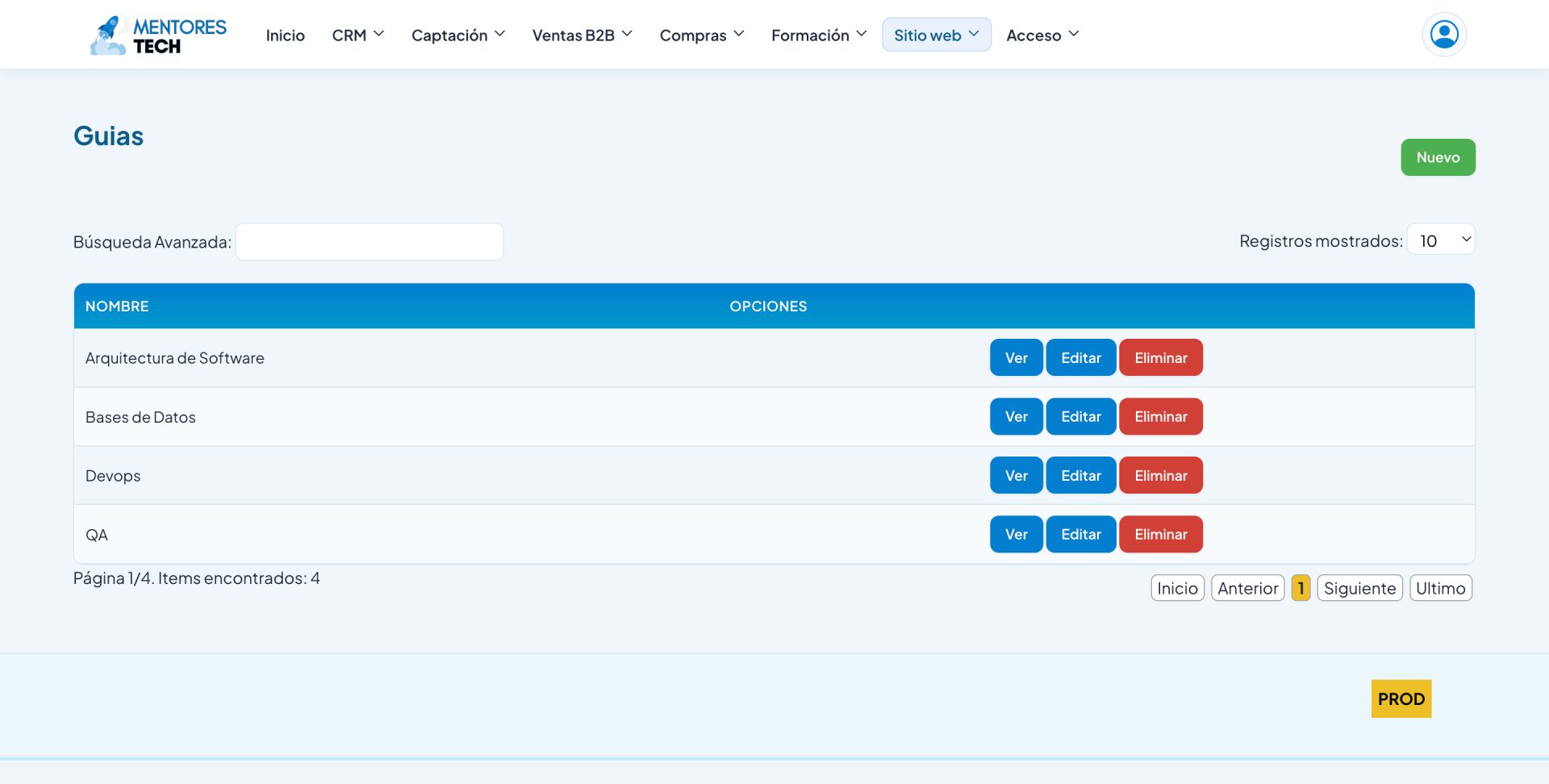Edit the Devops guide

(x=1081, y=475)
